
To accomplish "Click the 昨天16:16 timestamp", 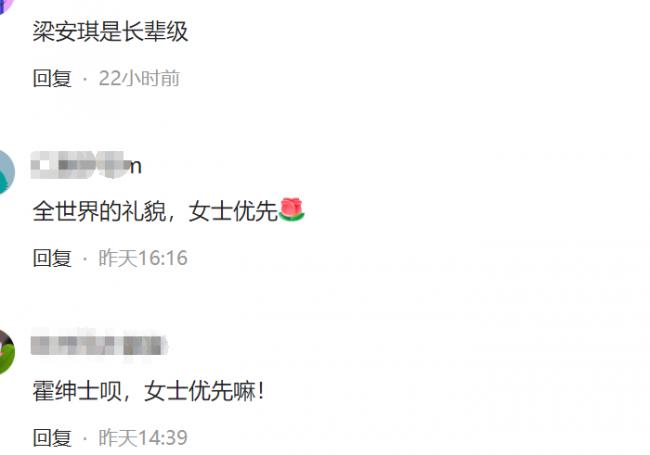I will click(143, 258).
